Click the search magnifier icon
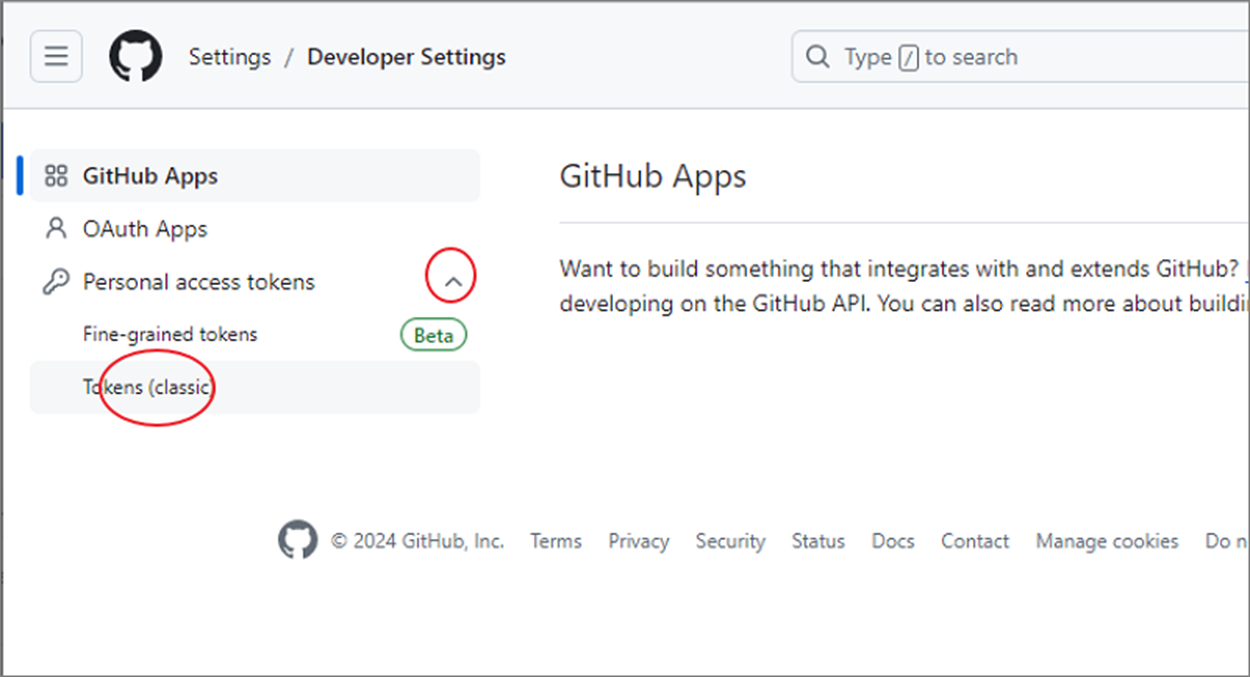Viewport: 1250px width, 677px height. (x=818, y=57)
